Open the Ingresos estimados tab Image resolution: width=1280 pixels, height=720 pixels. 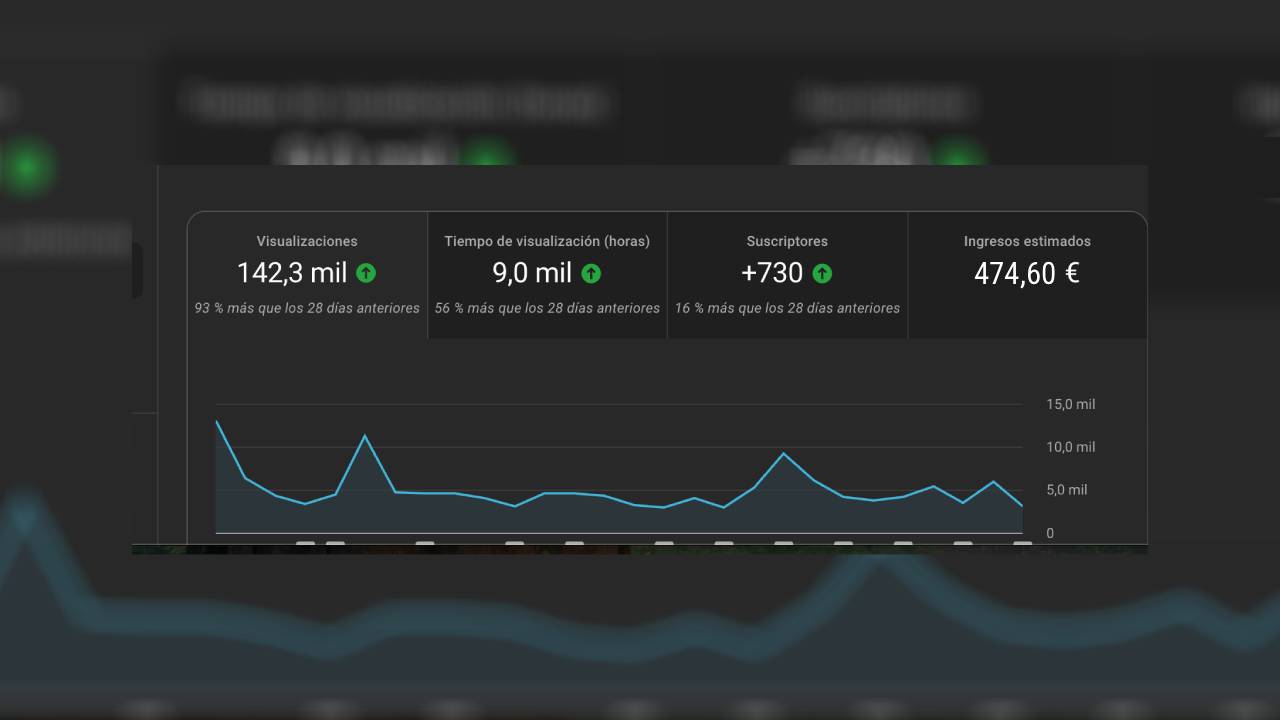pos(1027,241)
